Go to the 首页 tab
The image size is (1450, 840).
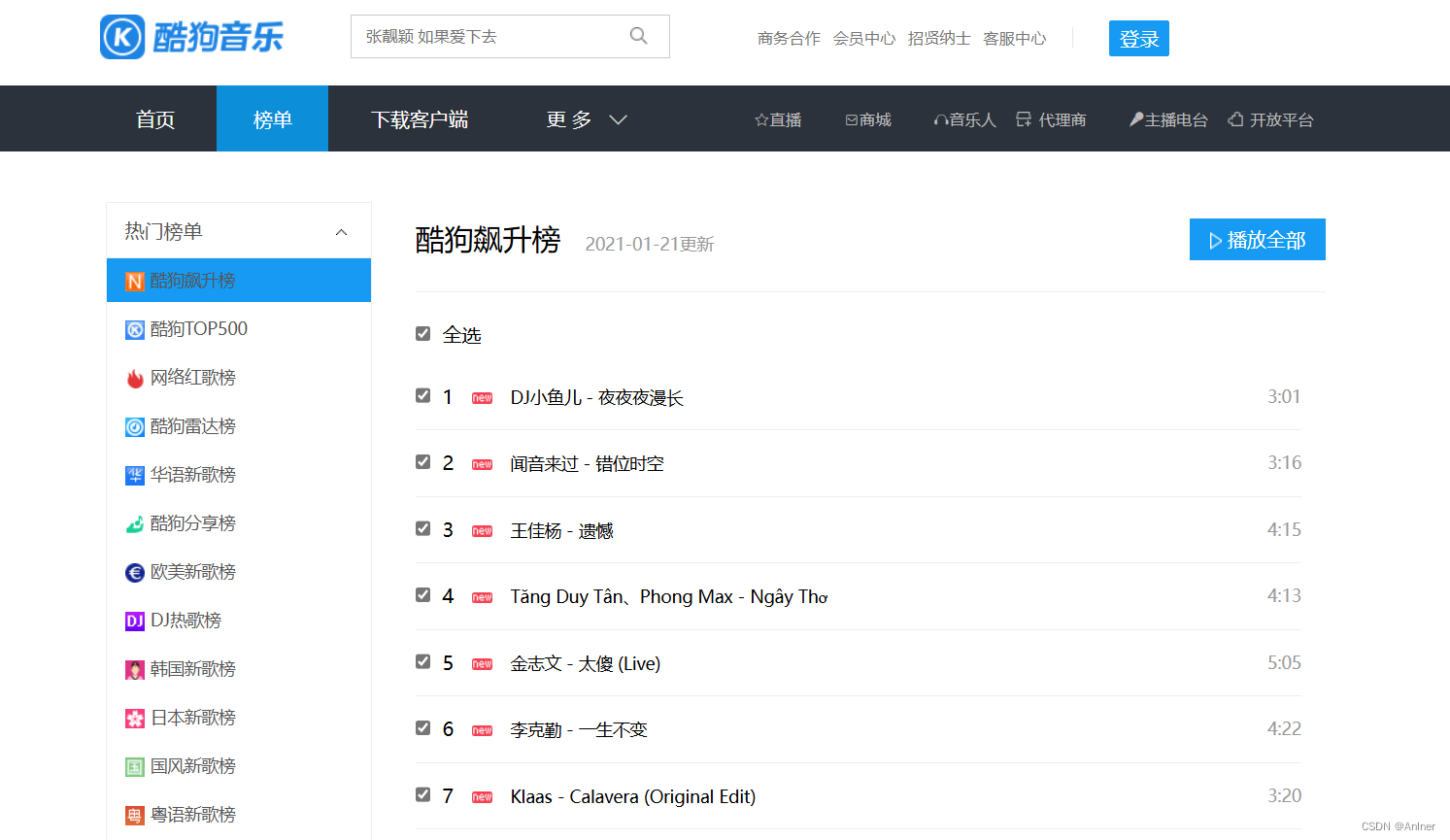pyautogui.click(x=155, y=119)
